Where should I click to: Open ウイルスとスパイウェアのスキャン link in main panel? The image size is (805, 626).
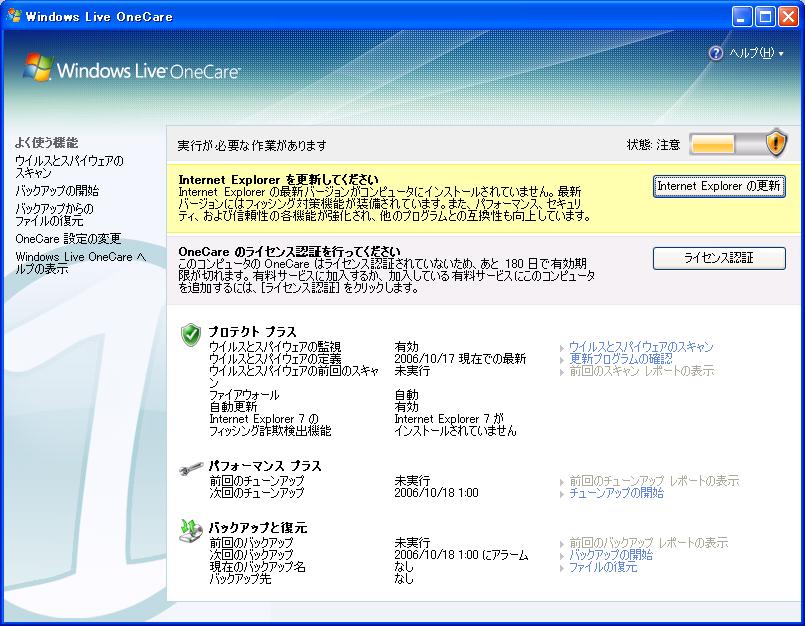click(641, 347)
